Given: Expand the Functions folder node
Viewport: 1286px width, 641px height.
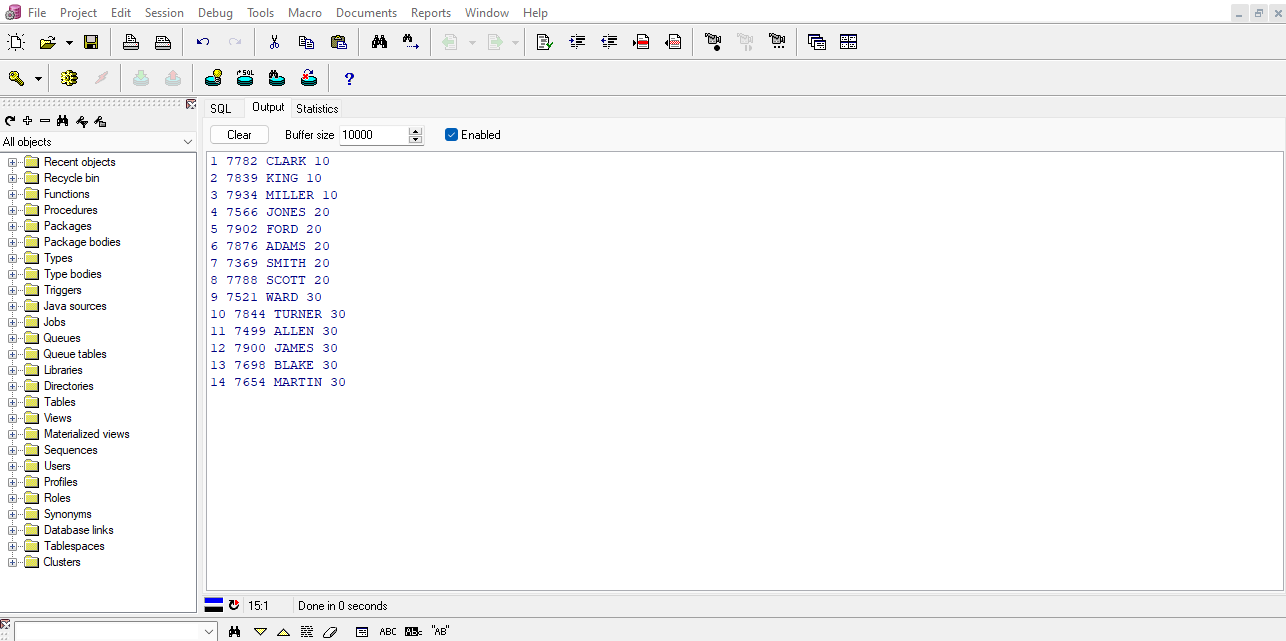Looking at the screenshot, I should tap(12, 194).
